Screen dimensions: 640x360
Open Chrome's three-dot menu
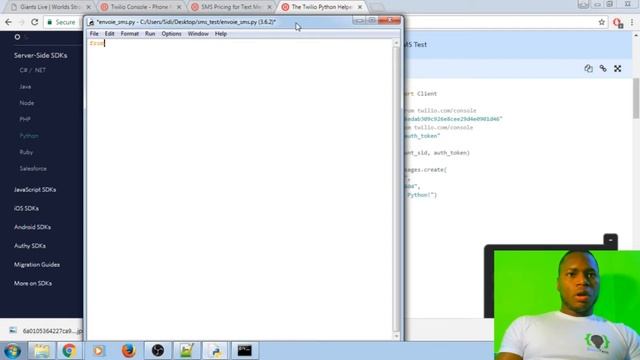coord(632,22)
